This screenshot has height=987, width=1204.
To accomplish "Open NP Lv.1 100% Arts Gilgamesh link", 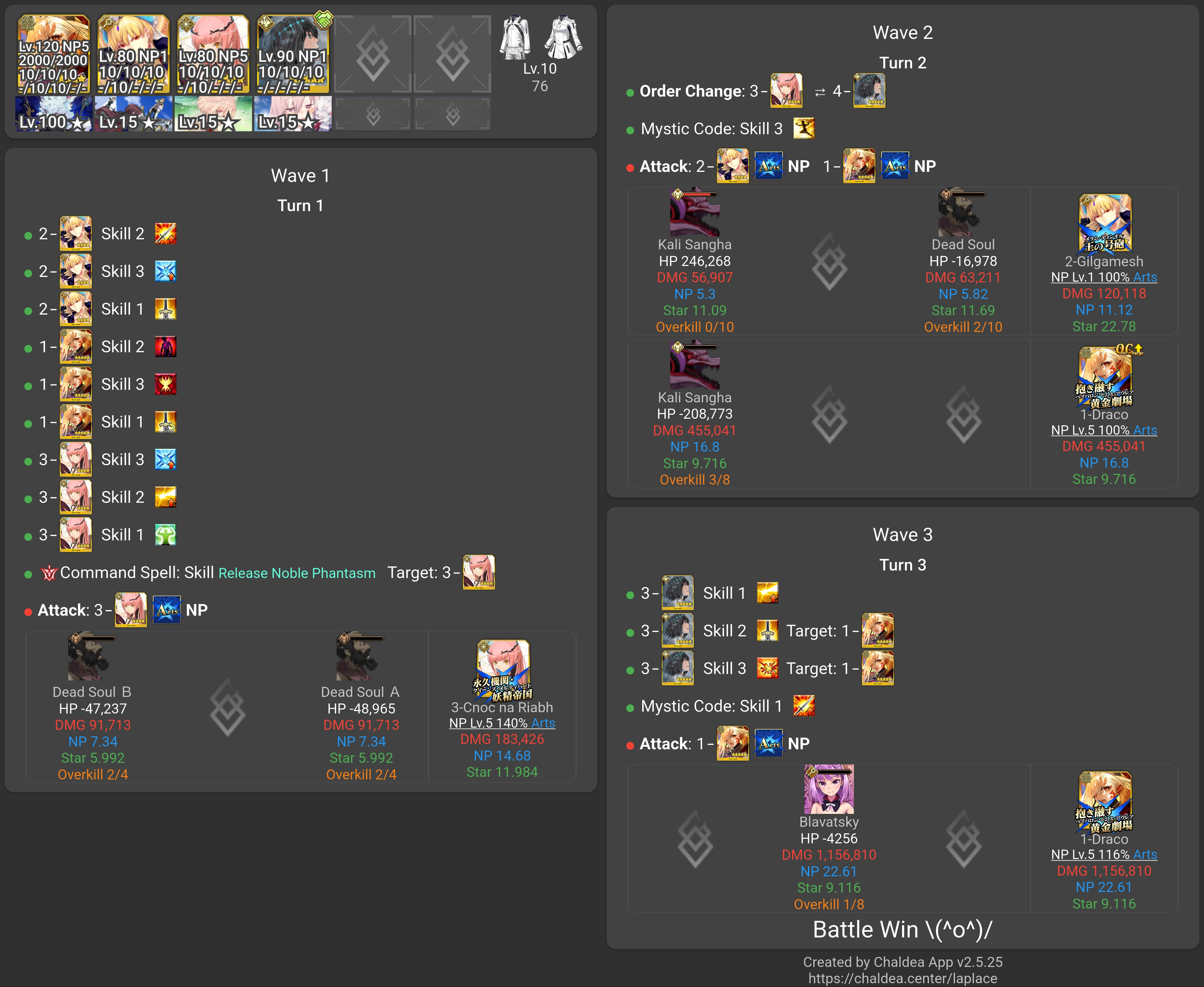I will point(1103,278).
